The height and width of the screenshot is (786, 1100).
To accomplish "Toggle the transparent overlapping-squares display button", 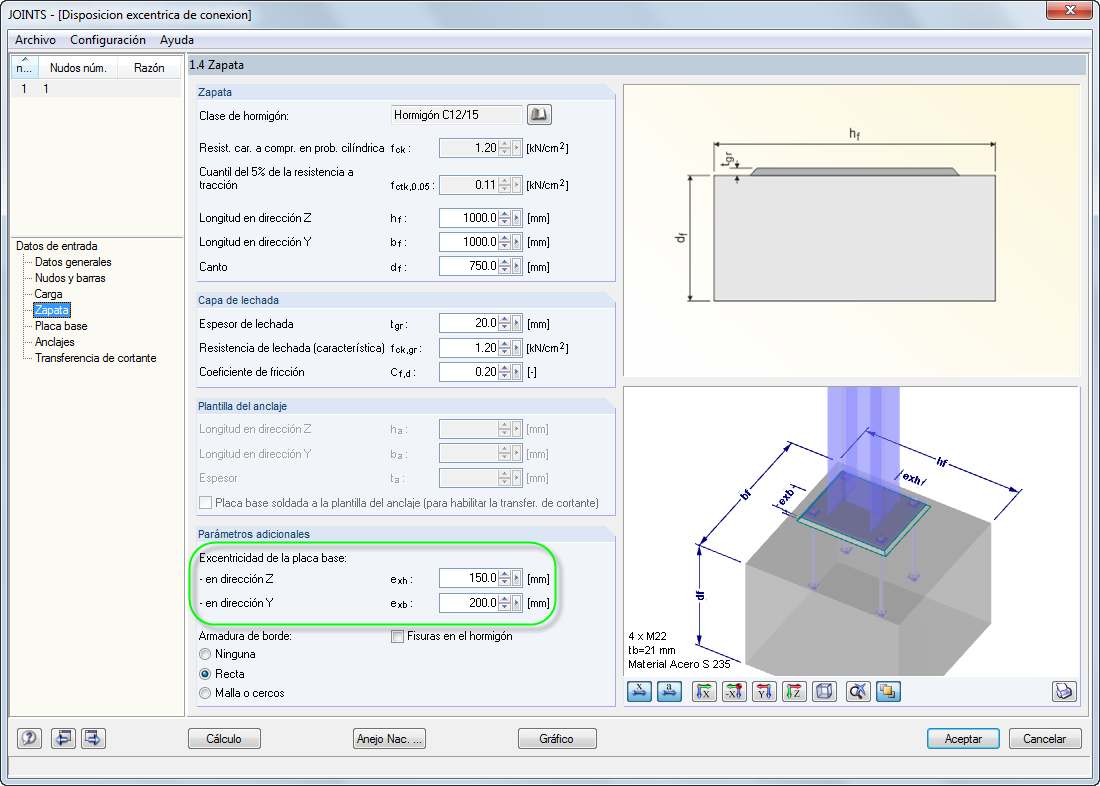I will point(888,691).
